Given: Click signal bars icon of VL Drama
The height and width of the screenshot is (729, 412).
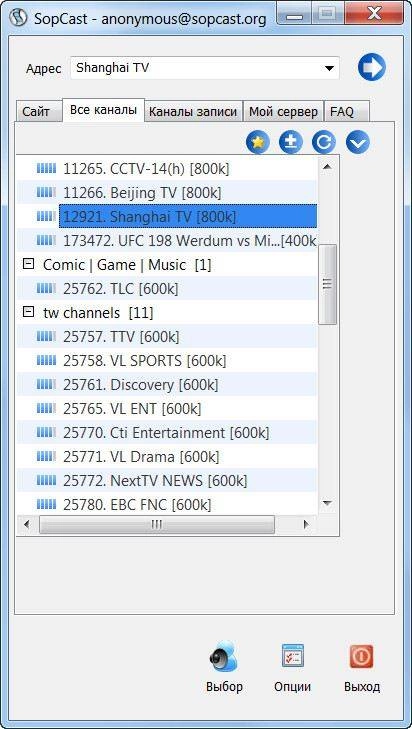Looking at the screenshot, I should (46, 457).
